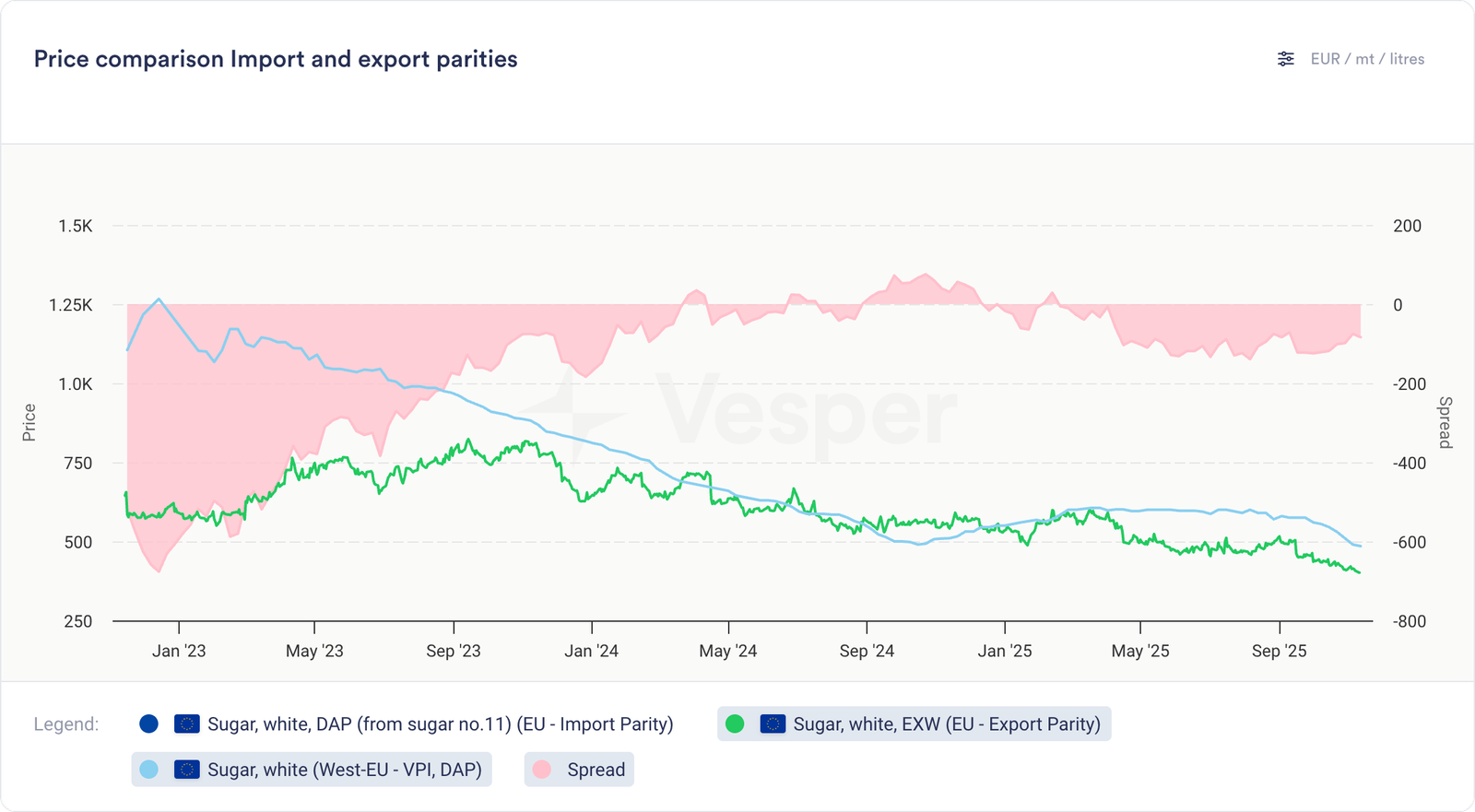The image size is (1475, 812).
Task: Open chart settings sliders icon
Action: [x=1285, y=59]
